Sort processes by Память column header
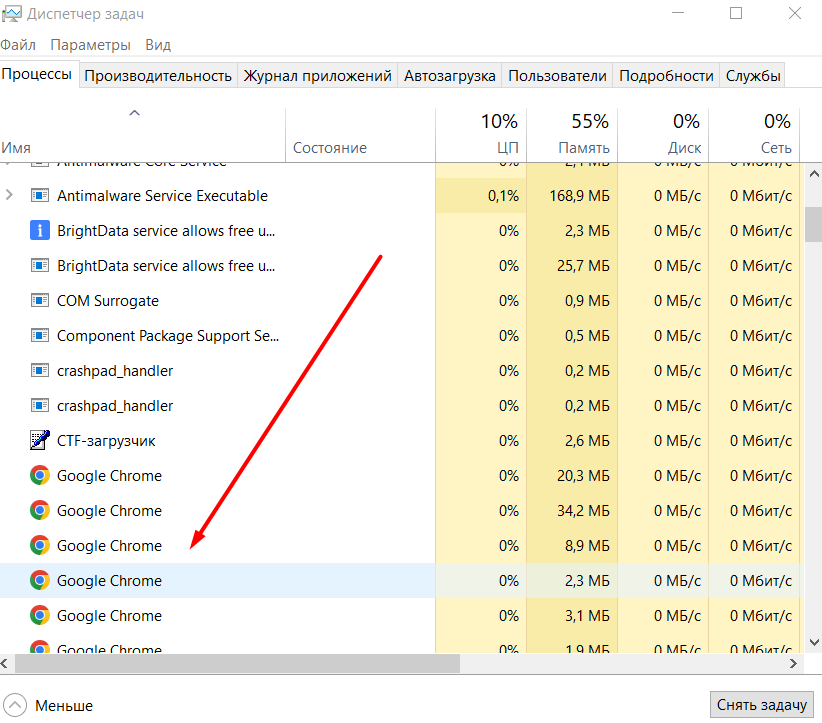Image resolution: width=822 pixels, height=723 pixels. [572, 135]
